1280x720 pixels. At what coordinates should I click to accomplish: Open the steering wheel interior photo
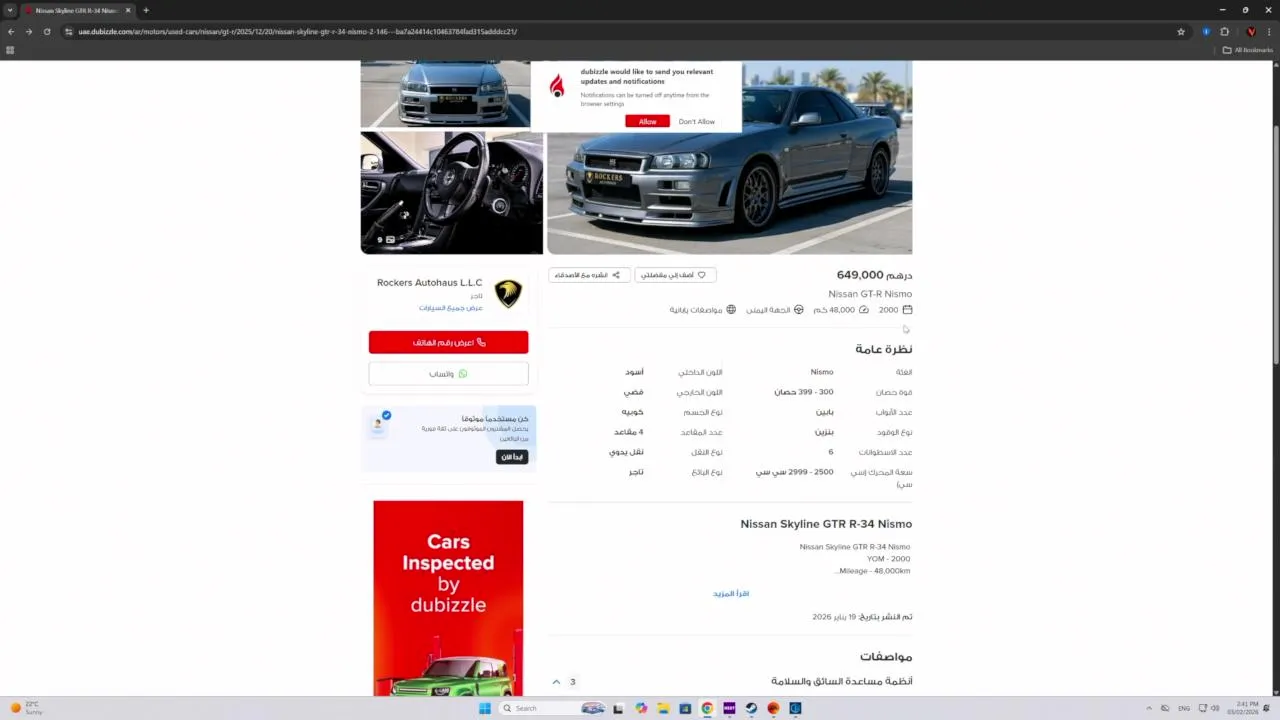click(x=452, y=193)
